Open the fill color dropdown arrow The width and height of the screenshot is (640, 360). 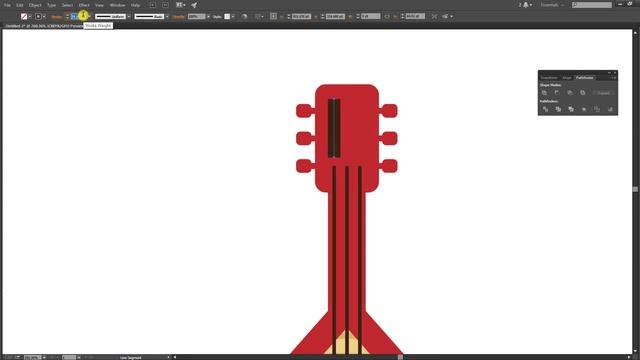(30, 16)
